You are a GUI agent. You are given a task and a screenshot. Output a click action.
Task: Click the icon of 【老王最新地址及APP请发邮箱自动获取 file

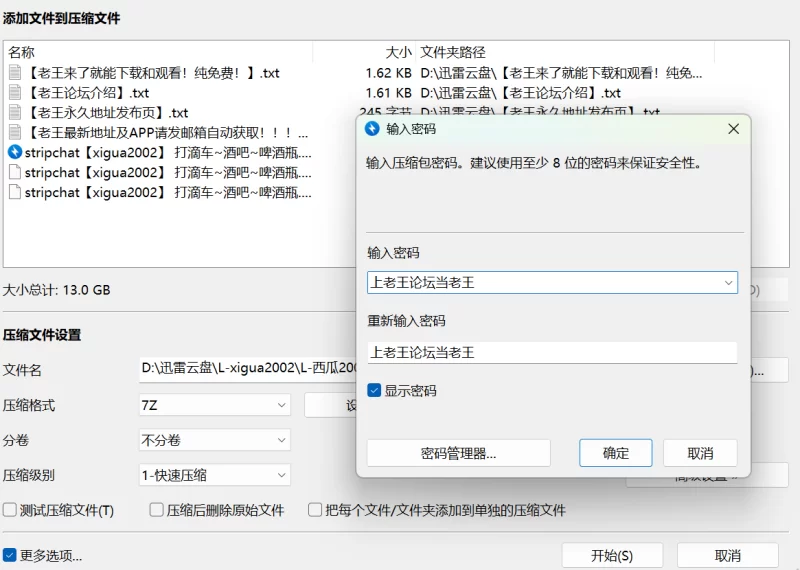15,132
